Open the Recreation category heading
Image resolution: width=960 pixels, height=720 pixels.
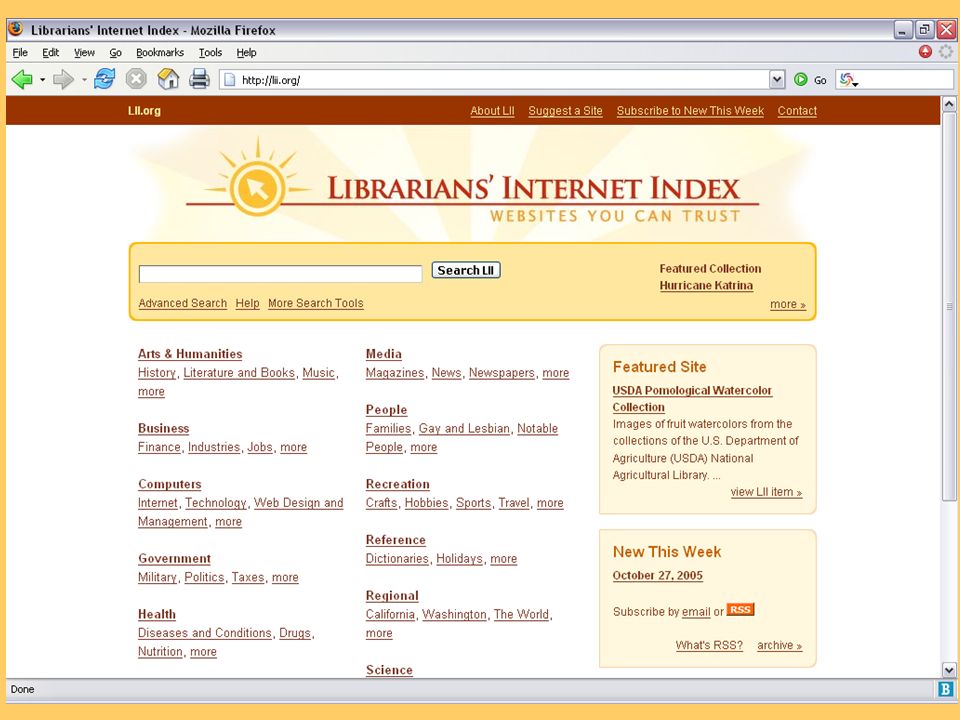coord(397,484)
